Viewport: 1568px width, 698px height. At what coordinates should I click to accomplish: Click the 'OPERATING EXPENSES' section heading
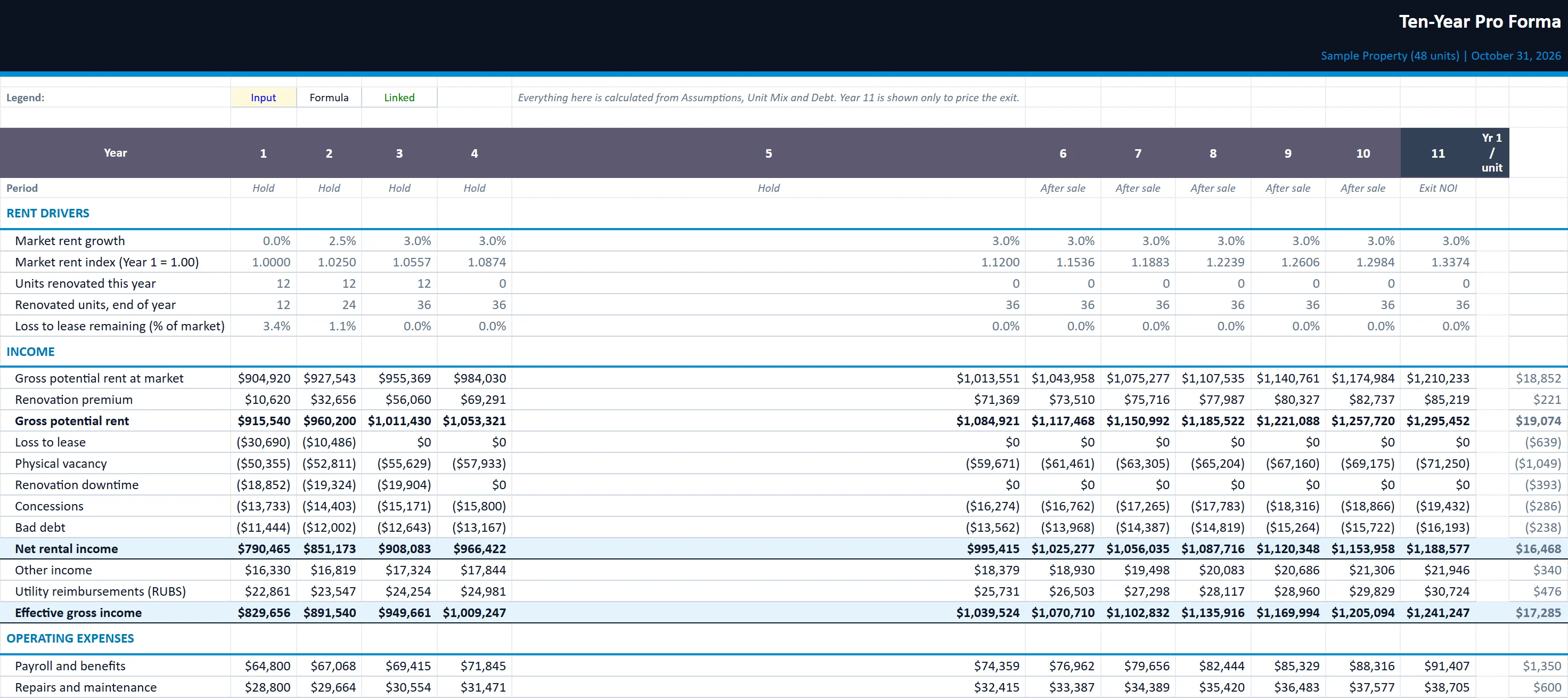click(x=70, y=638)
